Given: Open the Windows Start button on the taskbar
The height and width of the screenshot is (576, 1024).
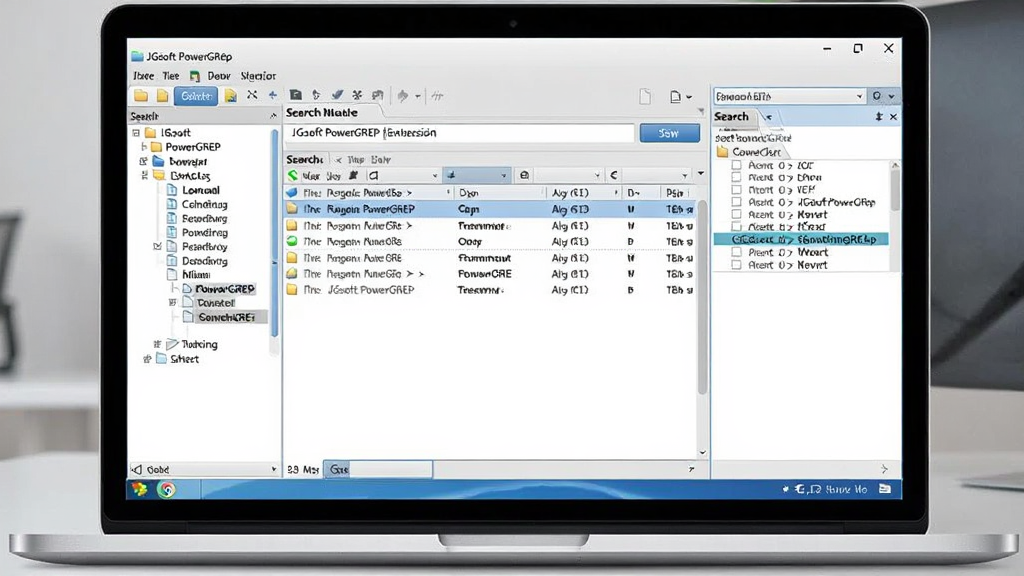Looking at the screenshot, I should (140, 489).
